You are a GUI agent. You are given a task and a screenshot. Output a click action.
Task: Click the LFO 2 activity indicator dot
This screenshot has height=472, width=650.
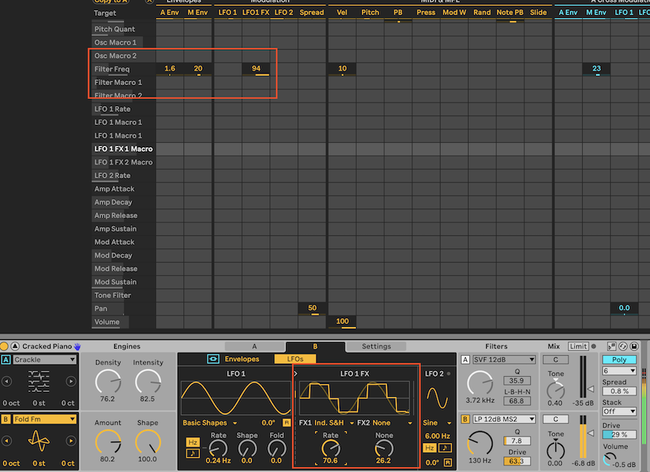[x=449, y=374]
